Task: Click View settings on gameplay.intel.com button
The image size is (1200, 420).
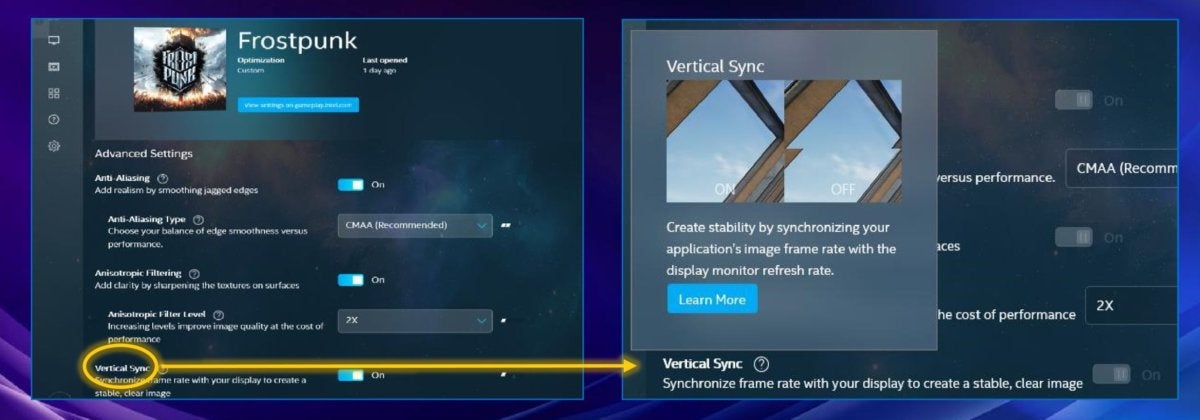Action: [x=298, y=104]
